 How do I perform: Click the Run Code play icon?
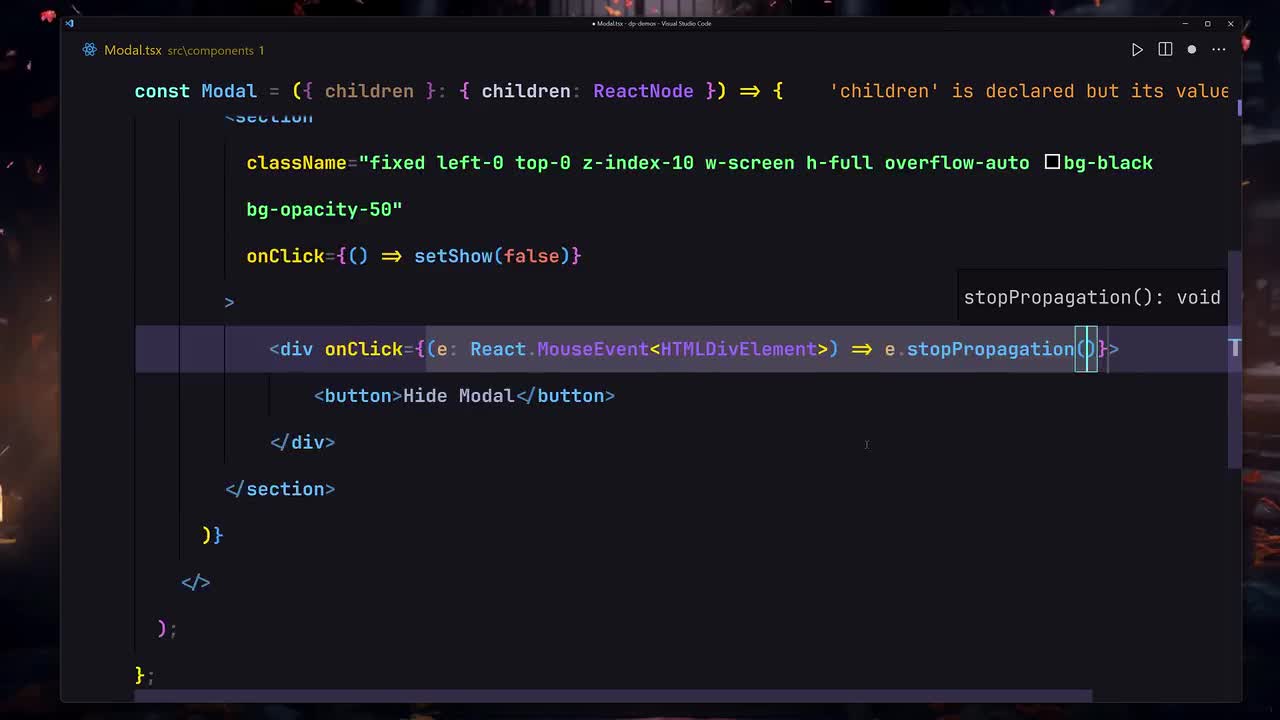tap(1137, 50)
